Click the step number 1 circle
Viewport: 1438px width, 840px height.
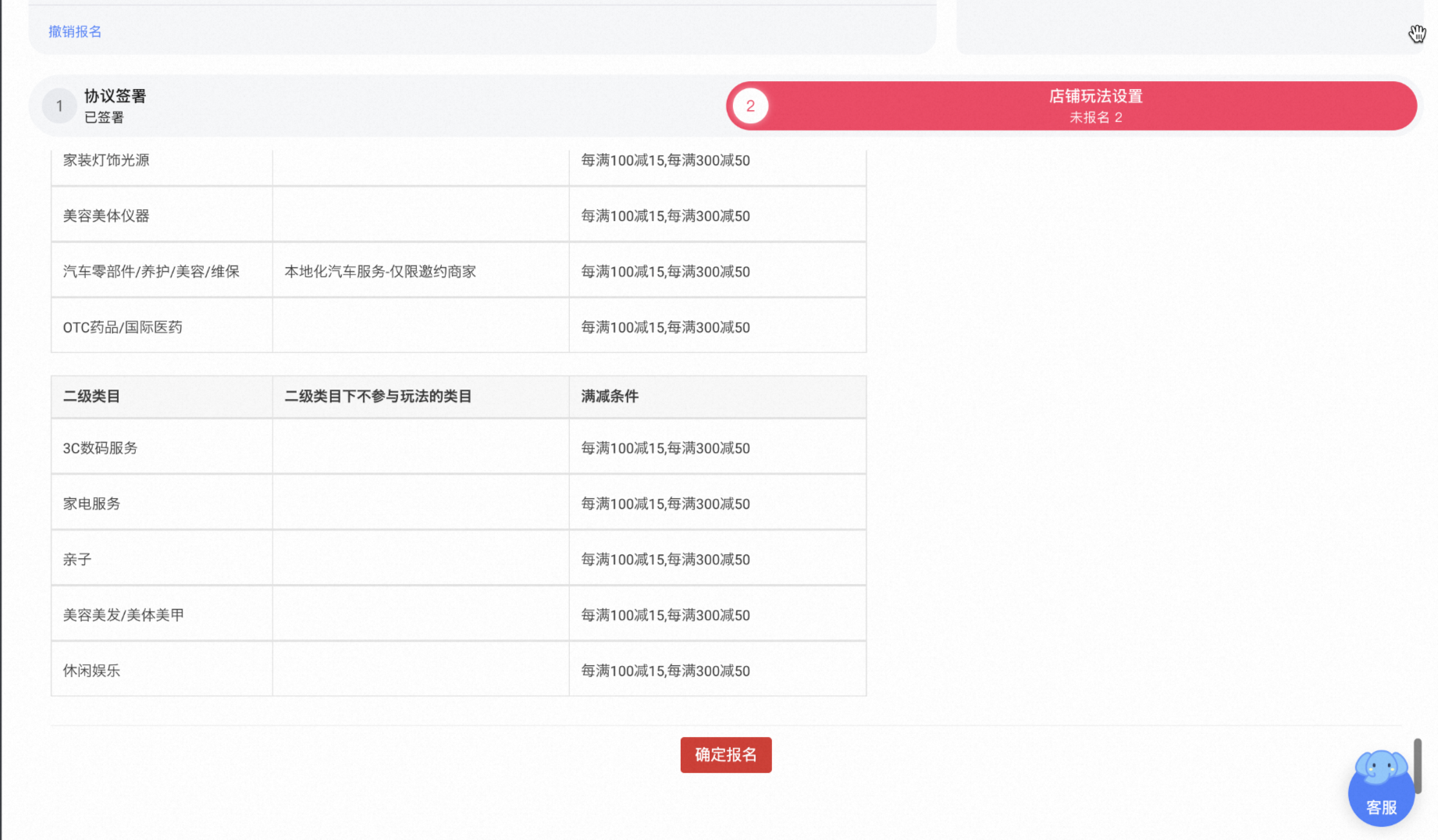coord(59,106)
